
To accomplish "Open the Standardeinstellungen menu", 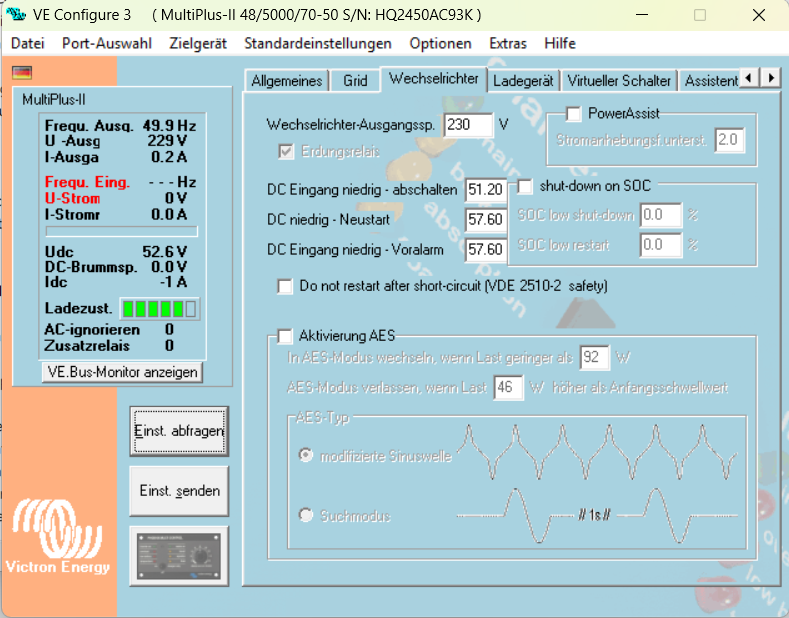I will (x=317, y=43).
